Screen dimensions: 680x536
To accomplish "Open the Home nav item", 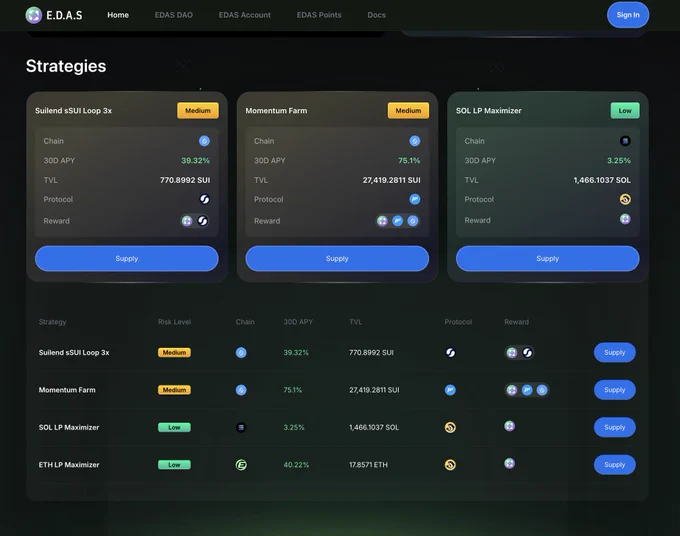I will click(x=118, y=15).
